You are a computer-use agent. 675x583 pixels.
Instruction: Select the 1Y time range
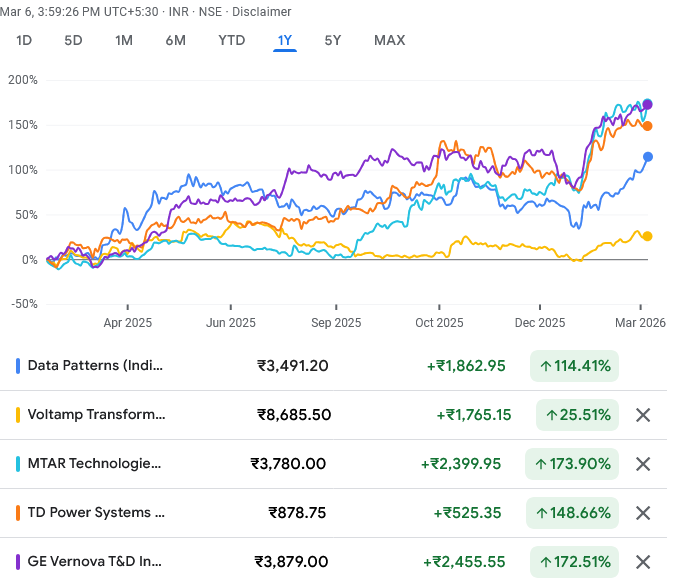point(285,40)
